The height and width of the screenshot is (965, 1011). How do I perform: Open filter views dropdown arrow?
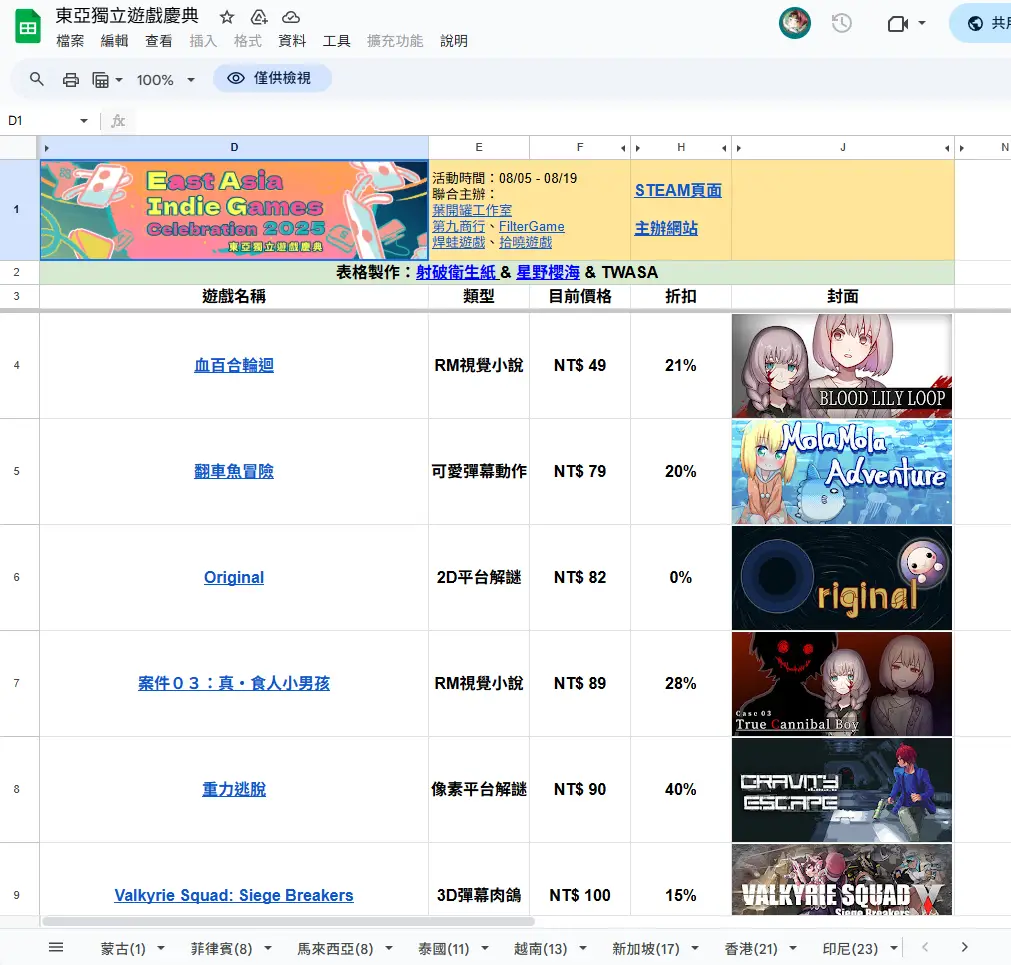pyautogui.click(x=119, y=80)
